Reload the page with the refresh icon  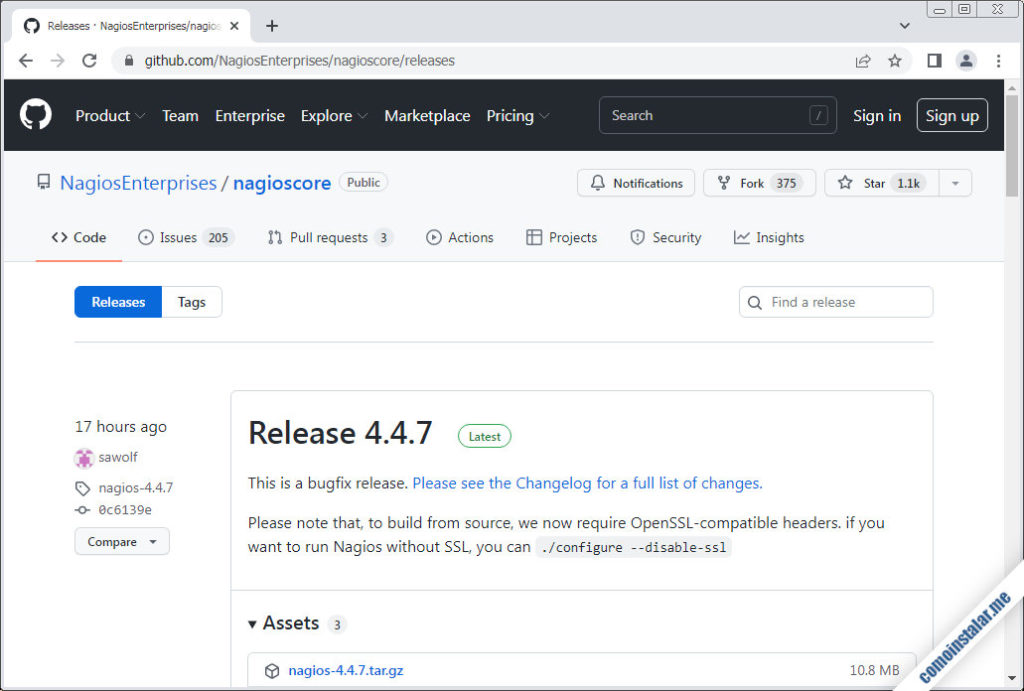[90, 60]
